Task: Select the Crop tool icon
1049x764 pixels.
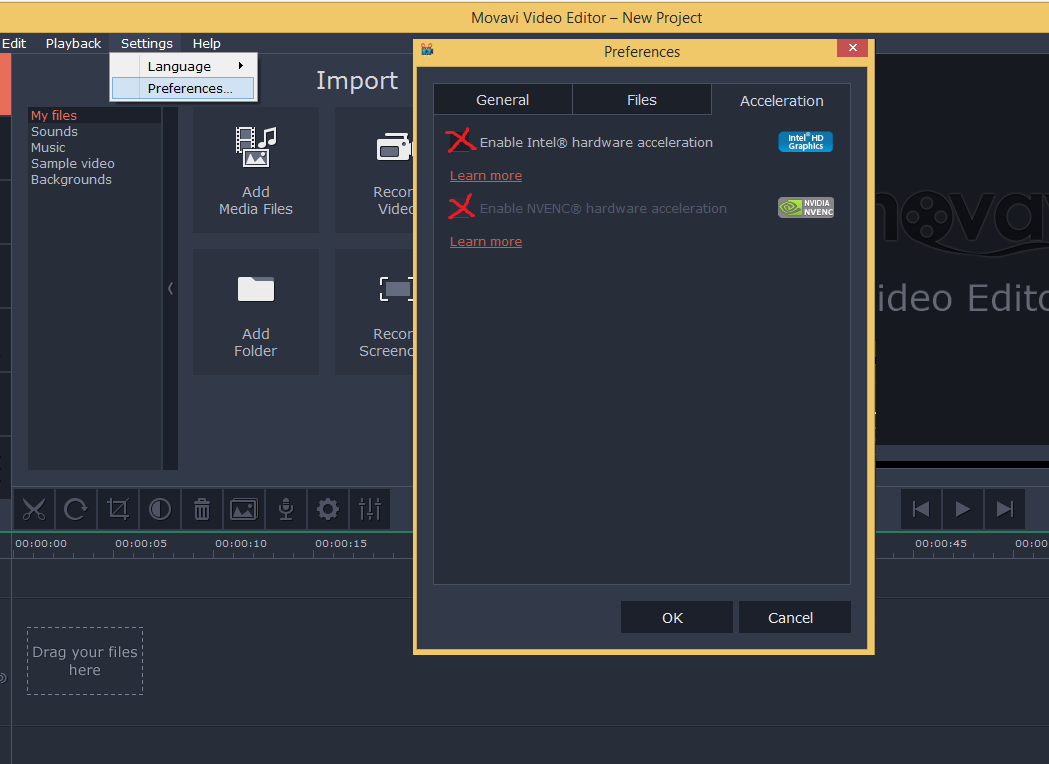Action: 118,510
